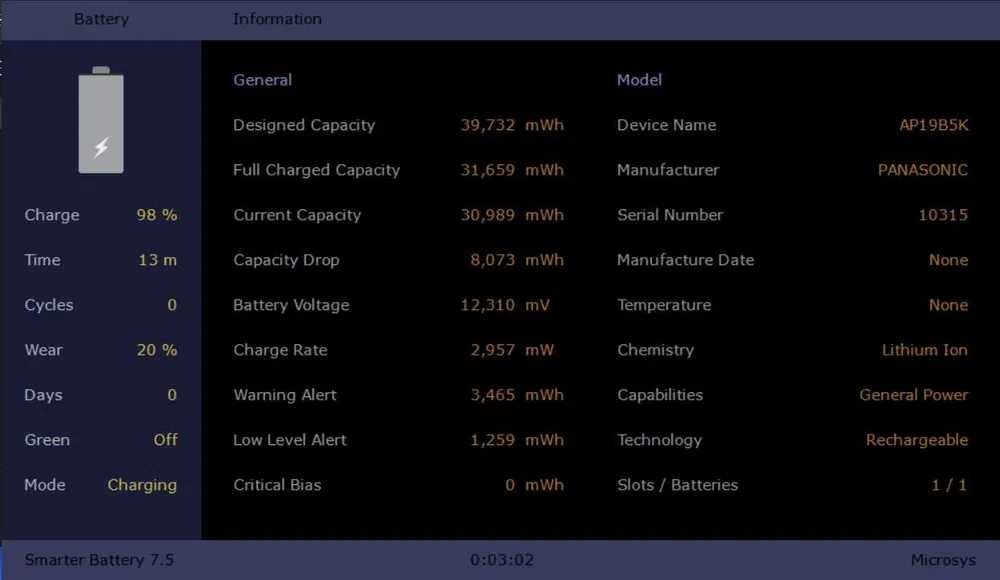
Task: Click the Time 13 m value
Action: (x=157, y=260)
